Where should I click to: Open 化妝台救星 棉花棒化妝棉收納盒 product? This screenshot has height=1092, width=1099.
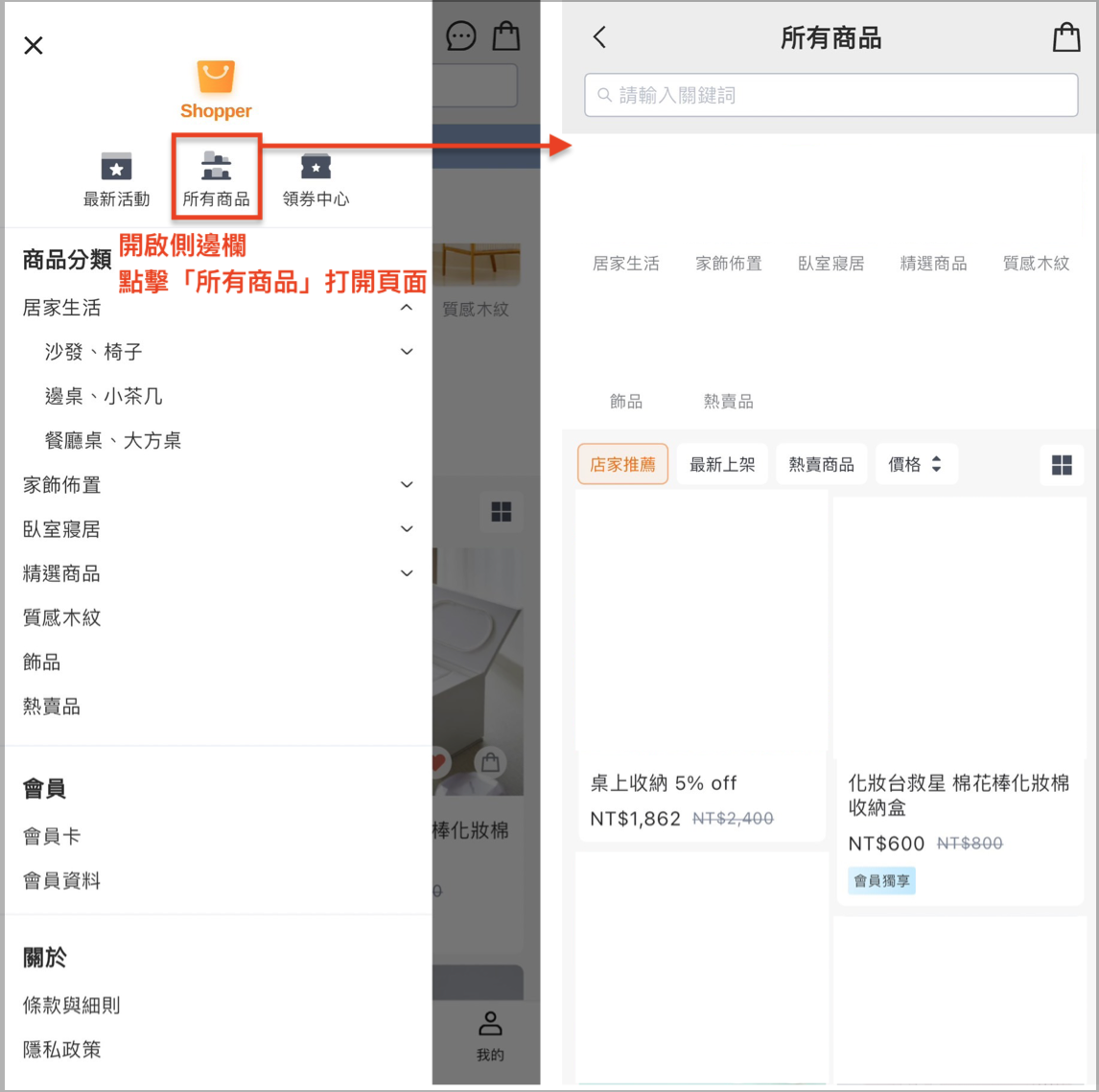point(960,701)
